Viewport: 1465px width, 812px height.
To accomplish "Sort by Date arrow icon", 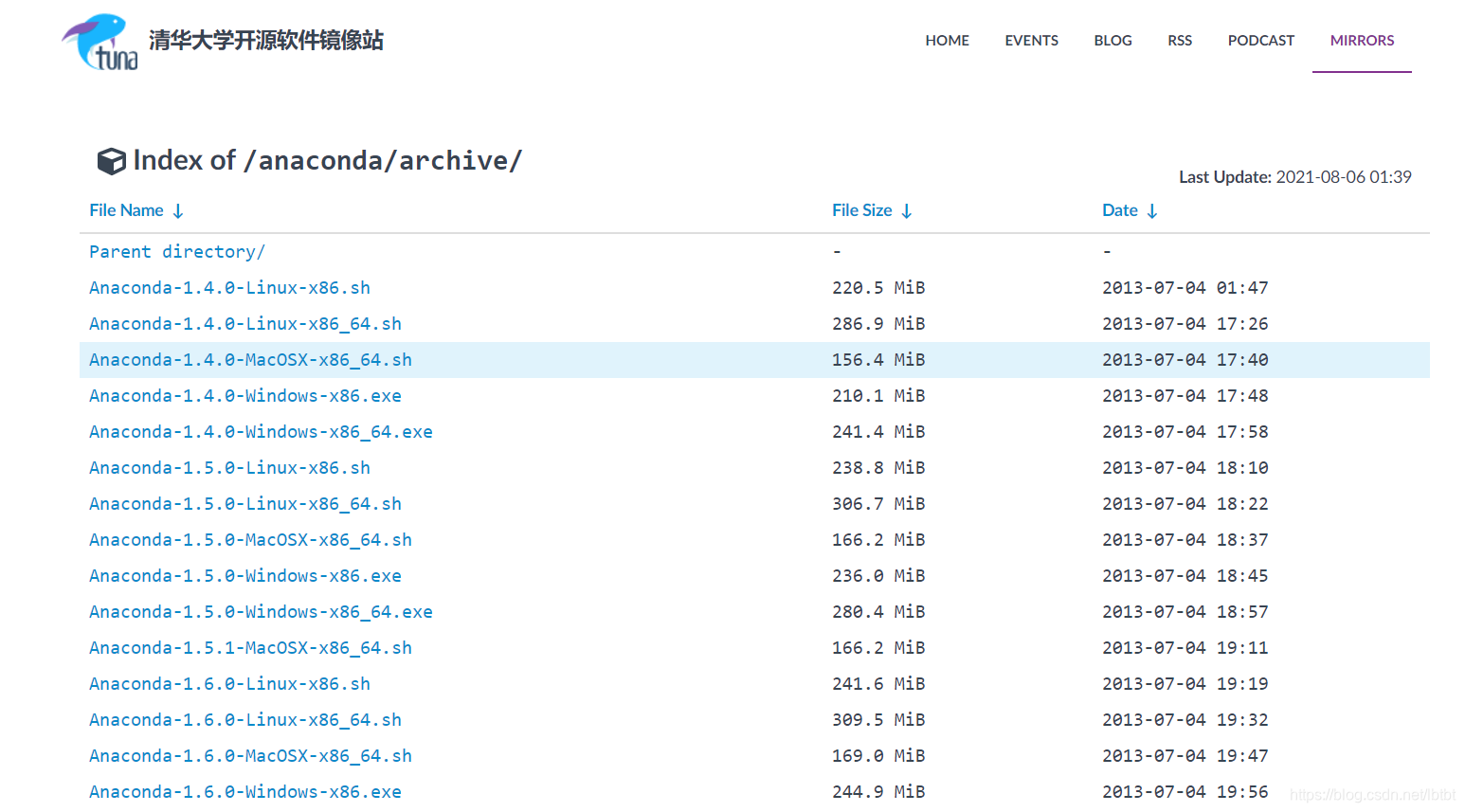I will click(x=1152, y=210).
